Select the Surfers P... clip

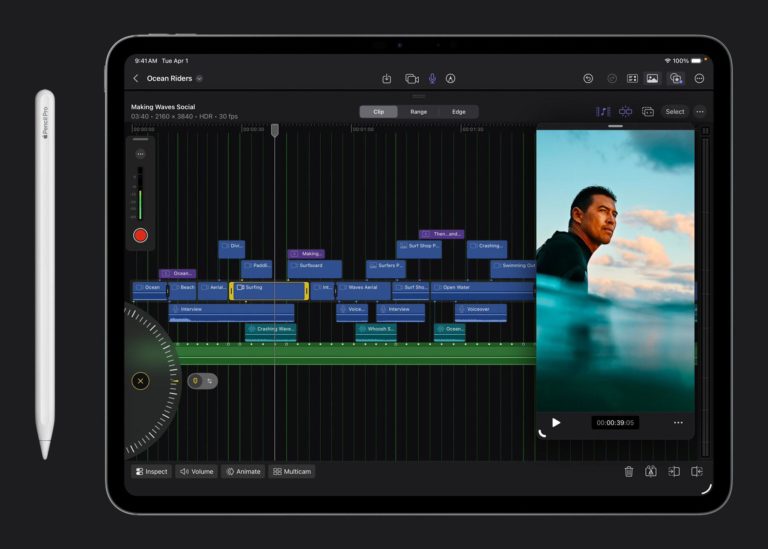(x=386, y=269)
